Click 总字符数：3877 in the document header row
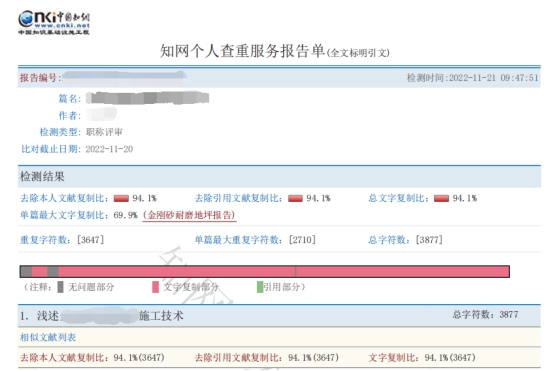Viewport: 554px width, 371px height. click(x=485, y=314)
